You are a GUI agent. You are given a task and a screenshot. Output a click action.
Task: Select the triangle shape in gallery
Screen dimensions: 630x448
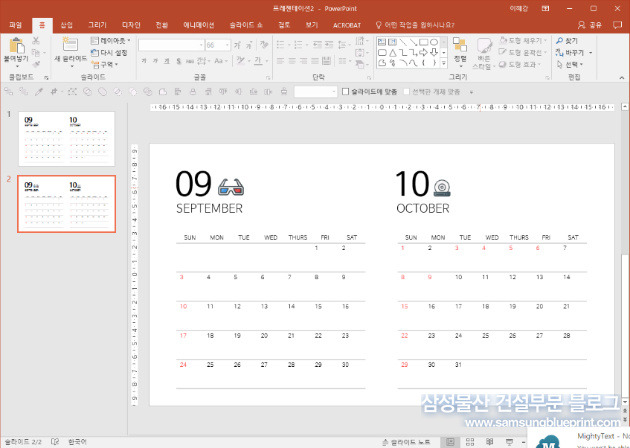393,53
